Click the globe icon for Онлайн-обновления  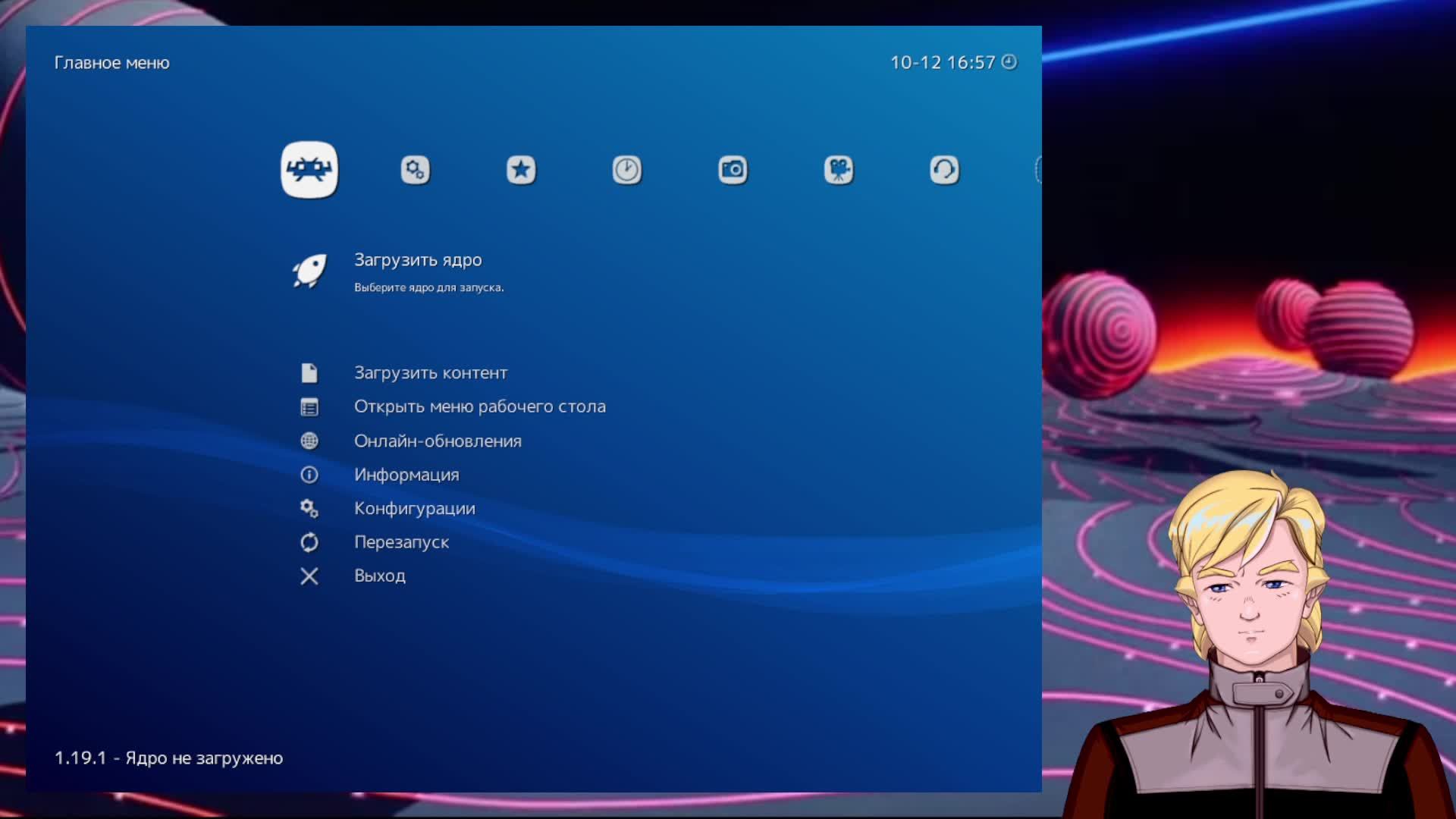(309, 441)
